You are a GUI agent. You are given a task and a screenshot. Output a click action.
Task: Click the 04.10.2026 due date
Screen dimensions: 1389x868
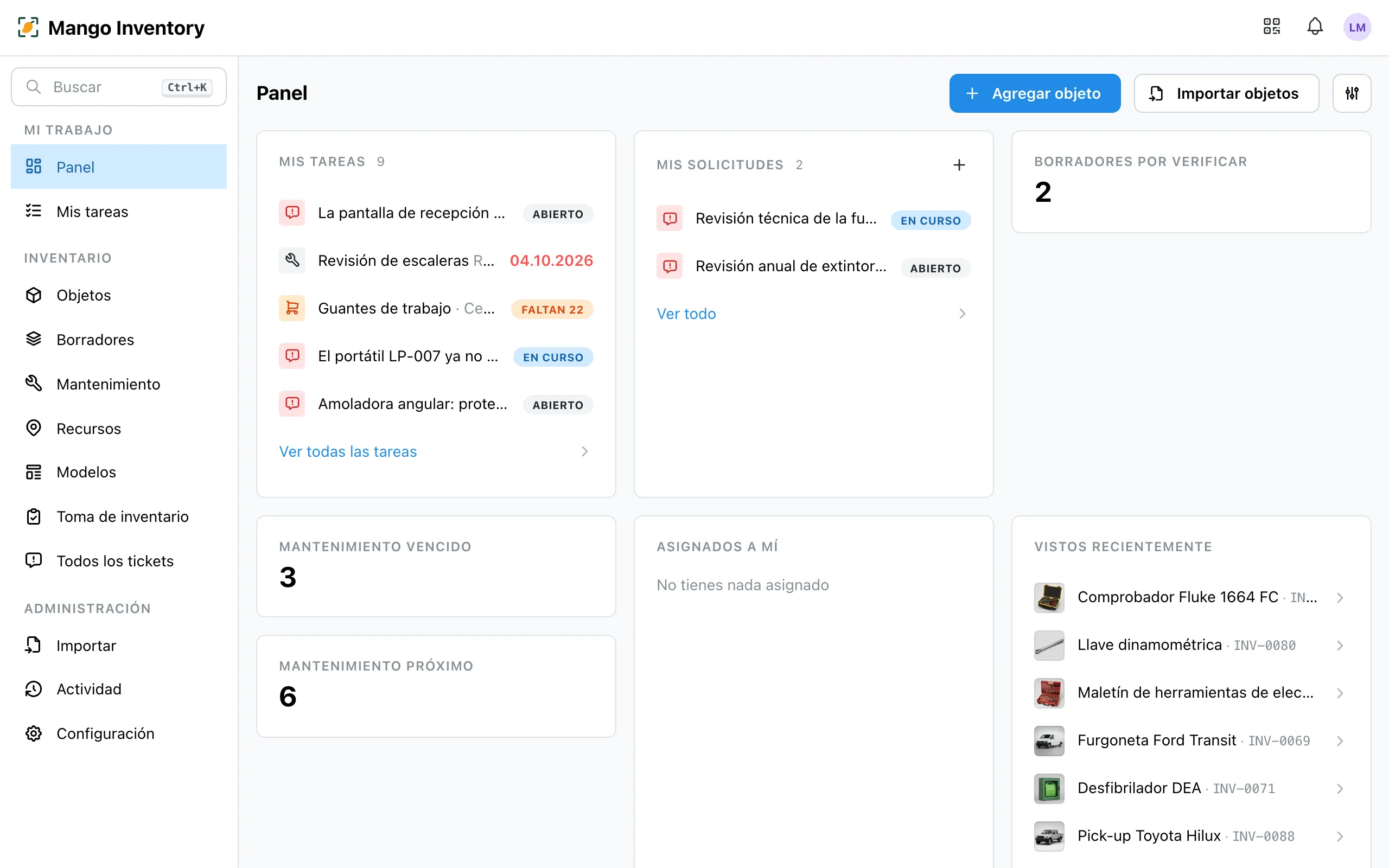pyautogui.click(x=551, y=260)
